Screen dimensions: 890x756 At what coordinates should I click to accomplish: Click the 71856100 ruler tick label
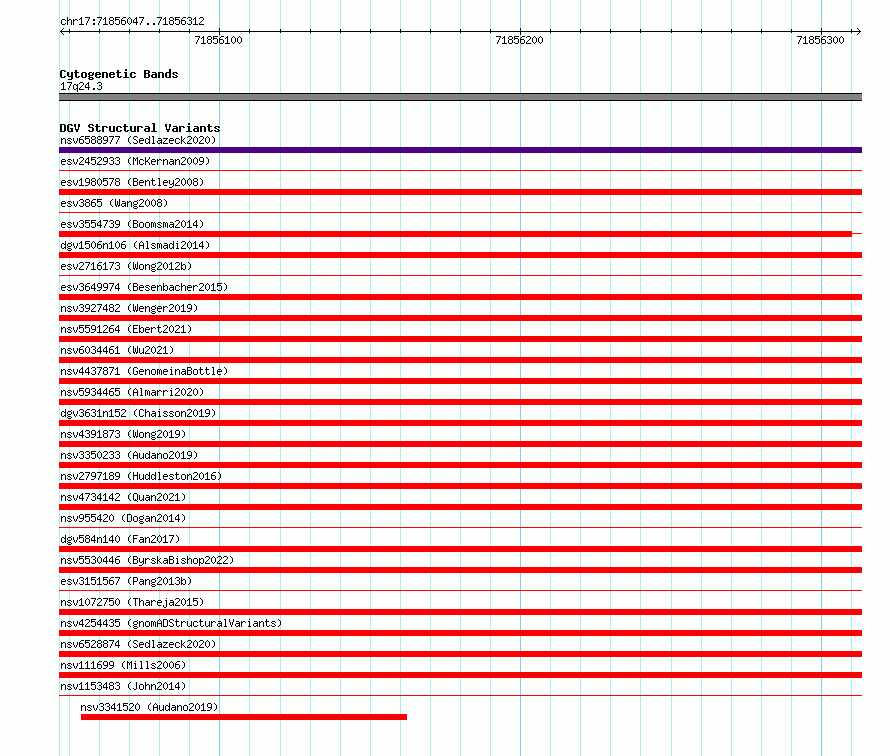tap(218, 40)
